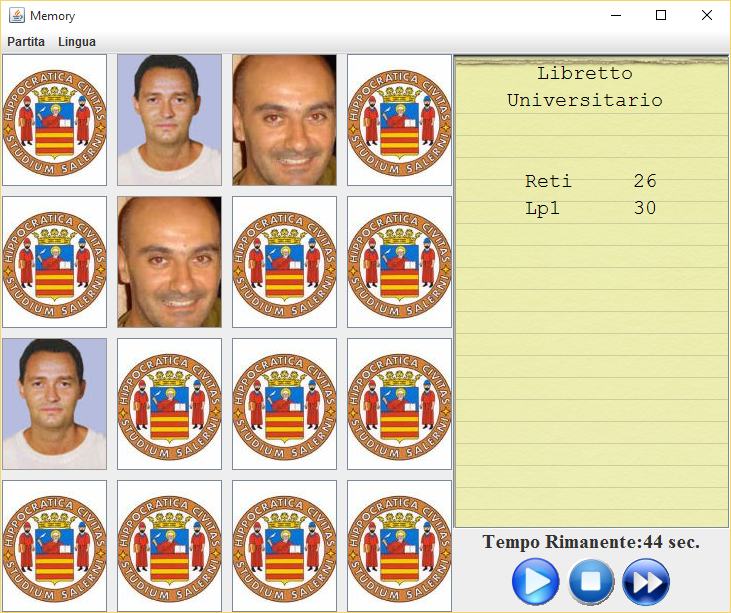This screenshot has width=731, height=613.
Task: Click the 'Memory' window title text
Action: [x=52, y=16]
